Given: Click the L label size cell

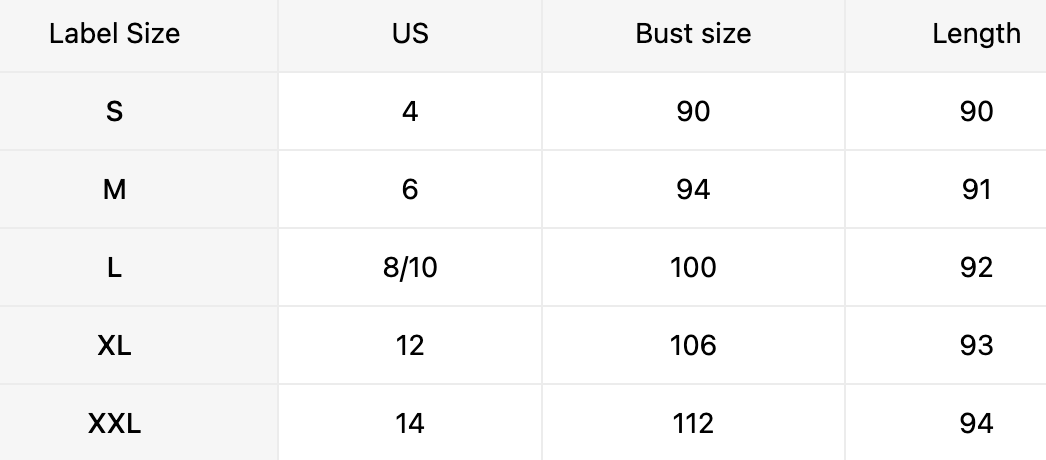Looking at the screenshot, I should coord(115,267).
